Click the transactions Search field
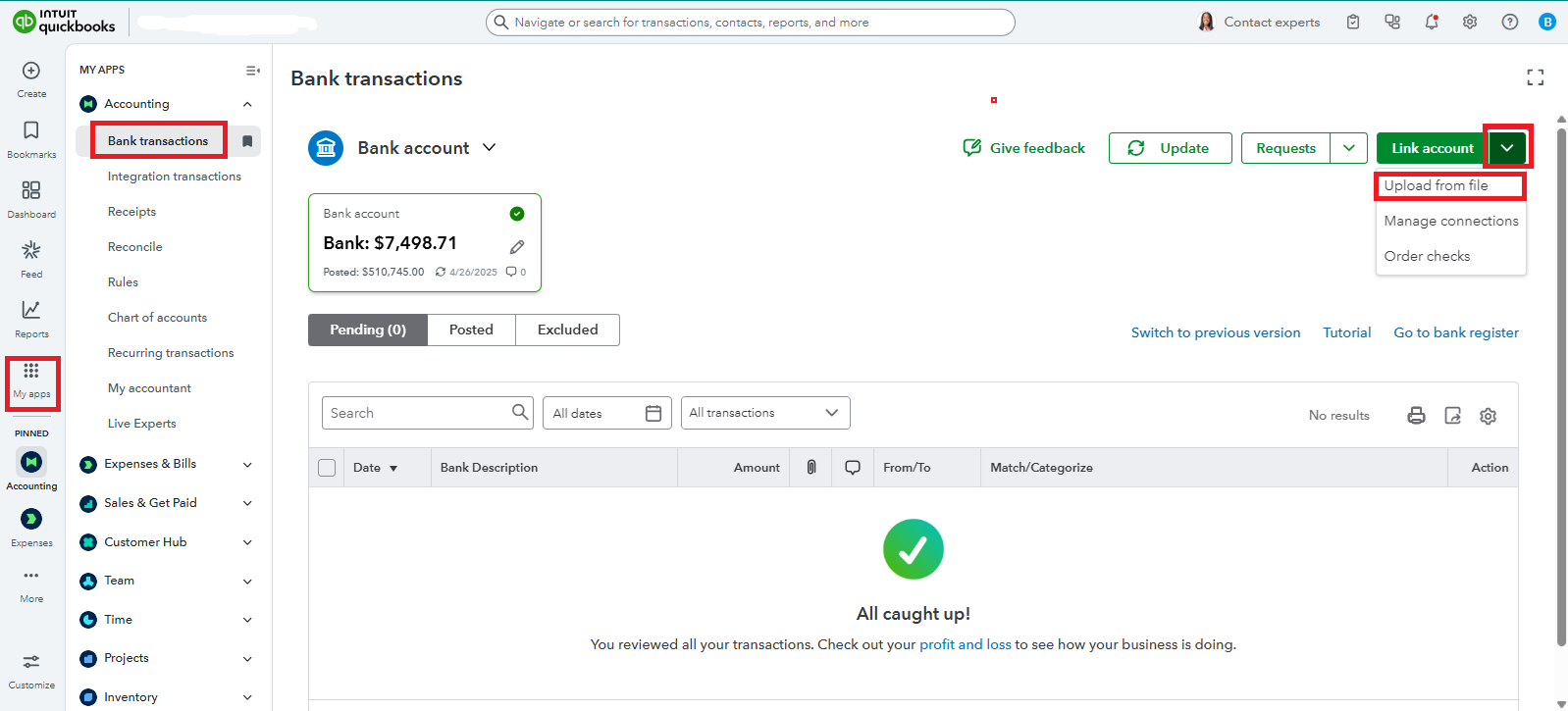This screenshot has height=711, width=1568. tap(417, 413)
